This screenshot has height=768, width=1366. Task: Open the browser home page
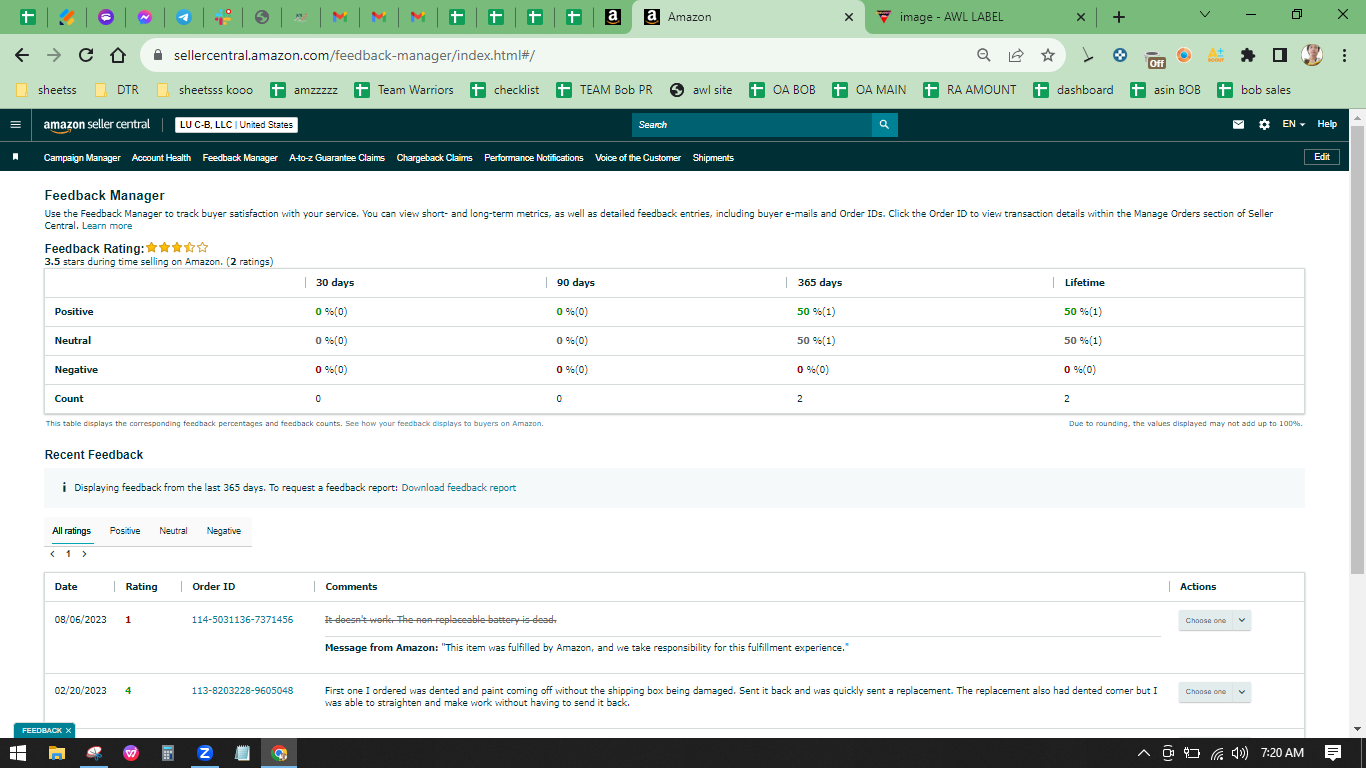118,56
